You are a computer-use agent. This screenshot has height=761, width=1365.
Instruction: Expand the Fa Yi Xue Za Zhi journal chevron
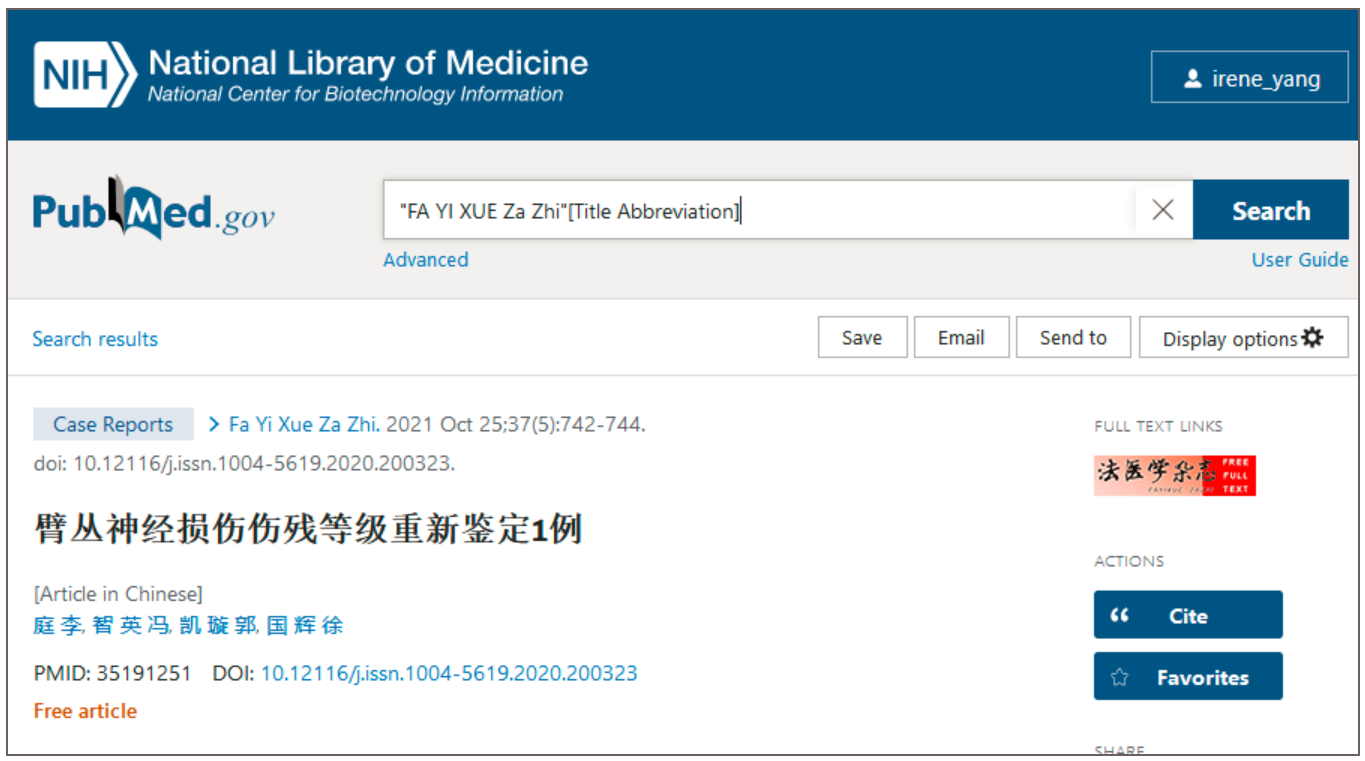[214, 424]
